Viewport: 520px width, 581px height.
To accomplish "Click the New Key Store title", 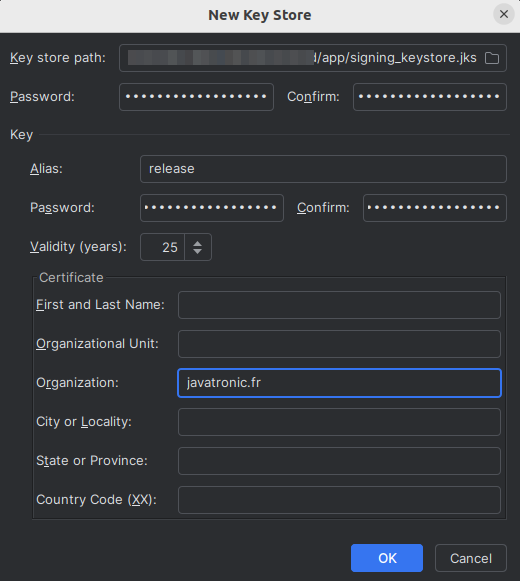I will tap(260, 15).
